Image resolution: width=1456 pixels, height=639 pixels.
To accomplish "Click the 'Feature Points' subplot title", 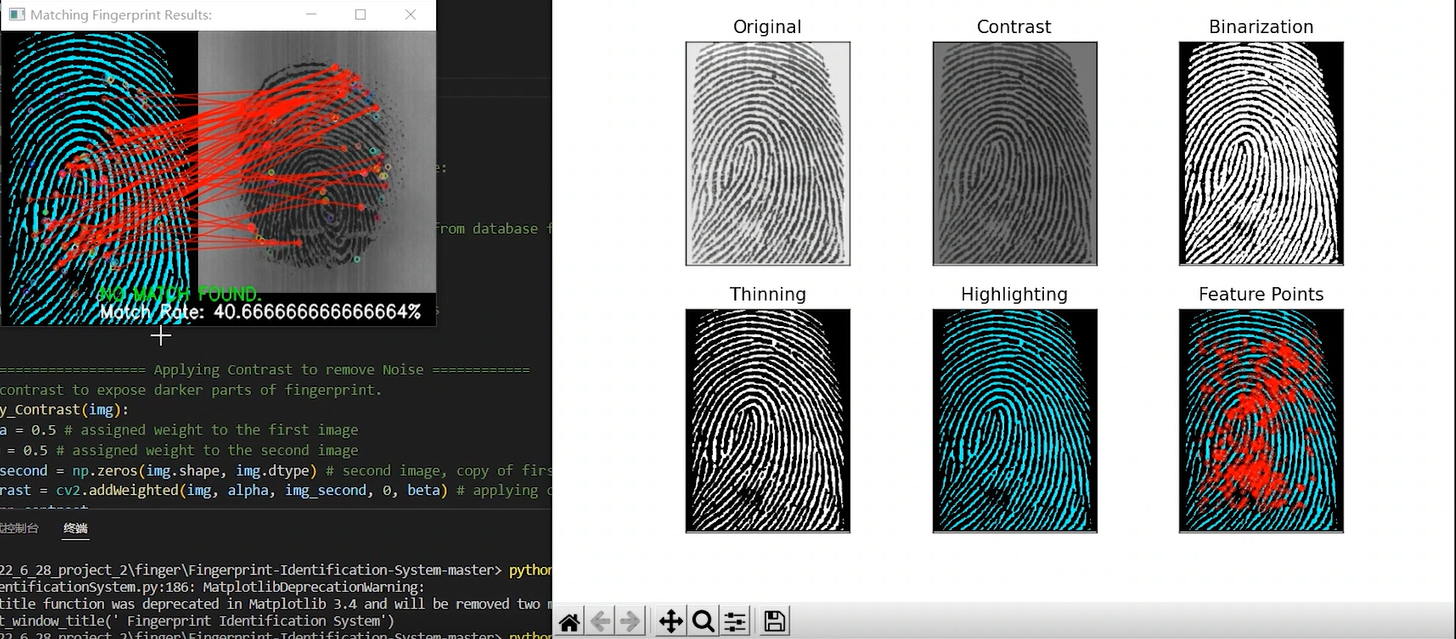I will tap(1261, 294).
